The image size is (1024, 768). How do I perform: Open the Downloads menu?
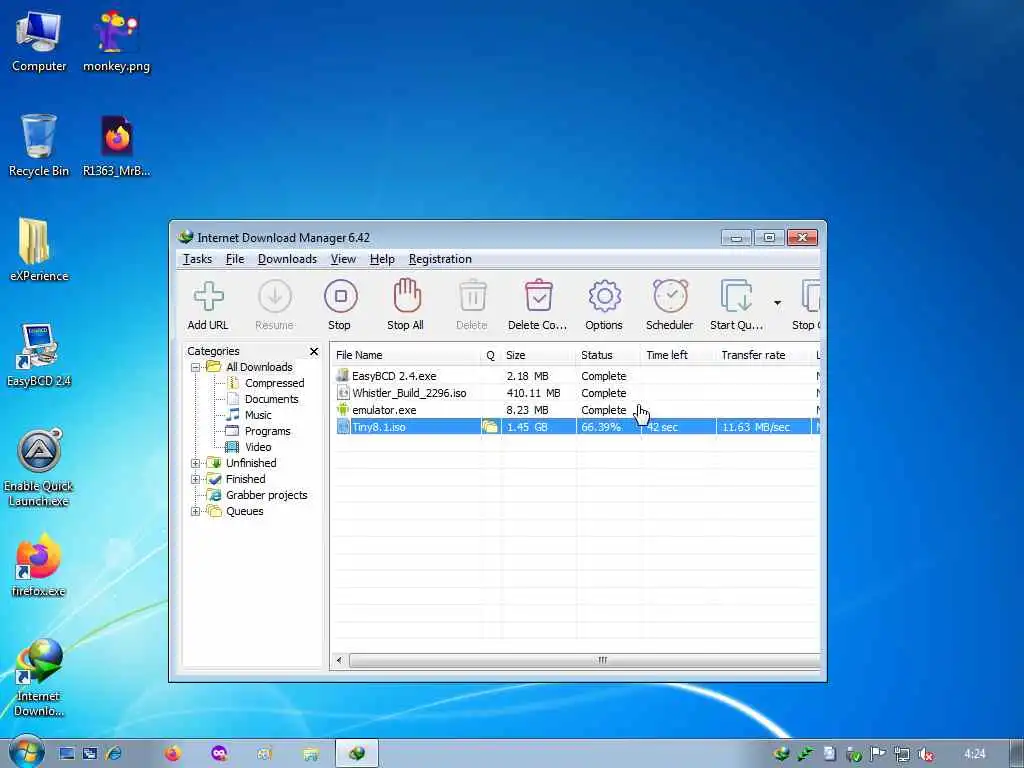(x=287, y=259)
